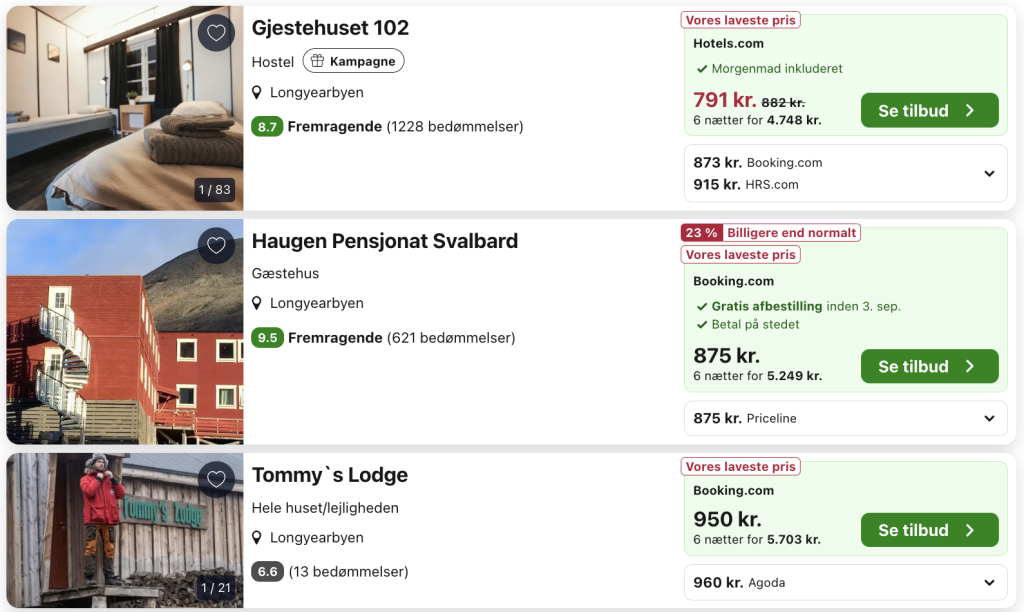Image resolution: width=1024 pixels, height=612 pixels.
Task: Click the 9.5 Fremragende rating badge
Action: click(267, 338)
